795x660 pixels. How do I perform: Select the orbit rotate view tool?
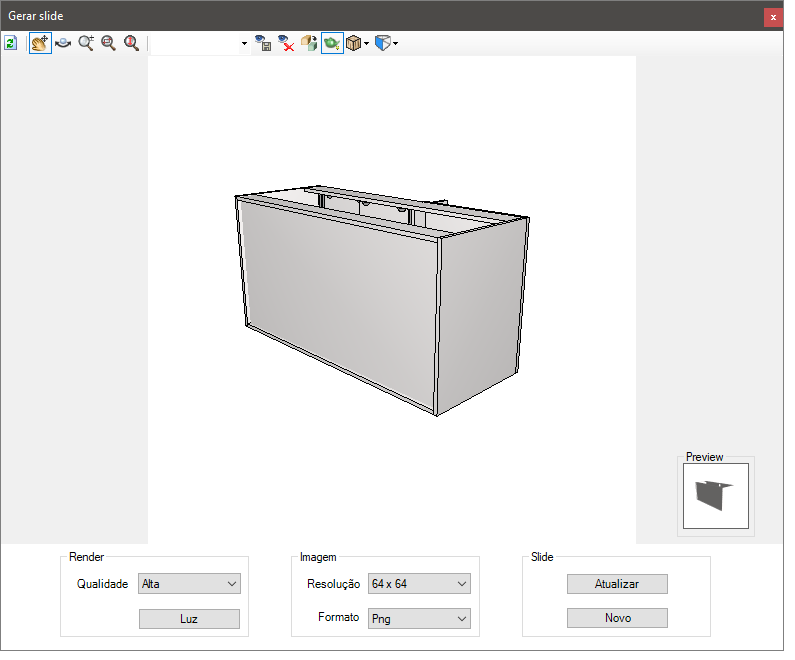(x=63, y=43)
